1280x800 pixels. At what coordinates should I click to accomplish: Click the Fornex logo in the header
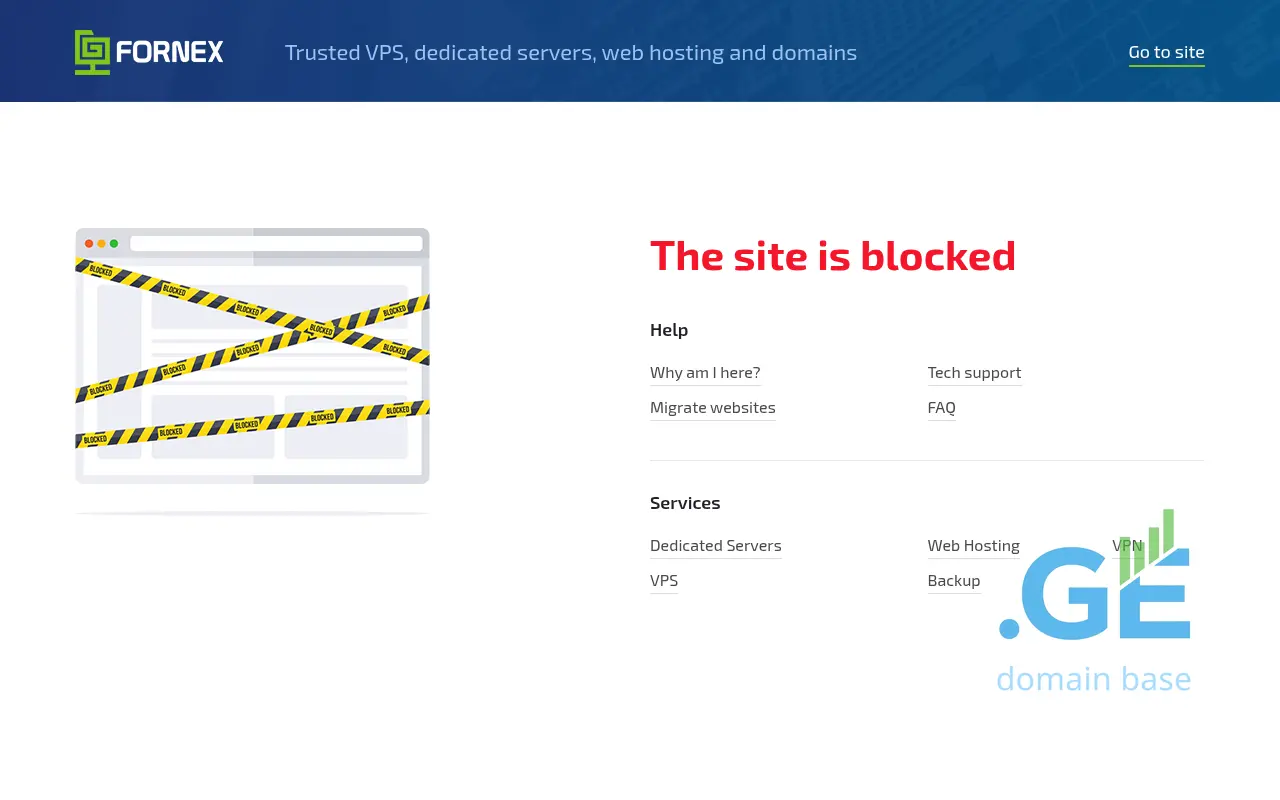pos(149,52)
